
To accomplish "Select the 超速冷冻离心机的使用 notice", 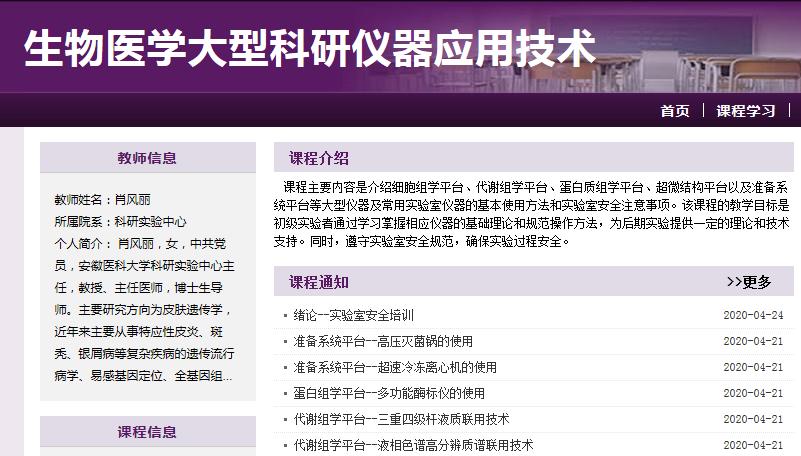I will tap(395, 367).
